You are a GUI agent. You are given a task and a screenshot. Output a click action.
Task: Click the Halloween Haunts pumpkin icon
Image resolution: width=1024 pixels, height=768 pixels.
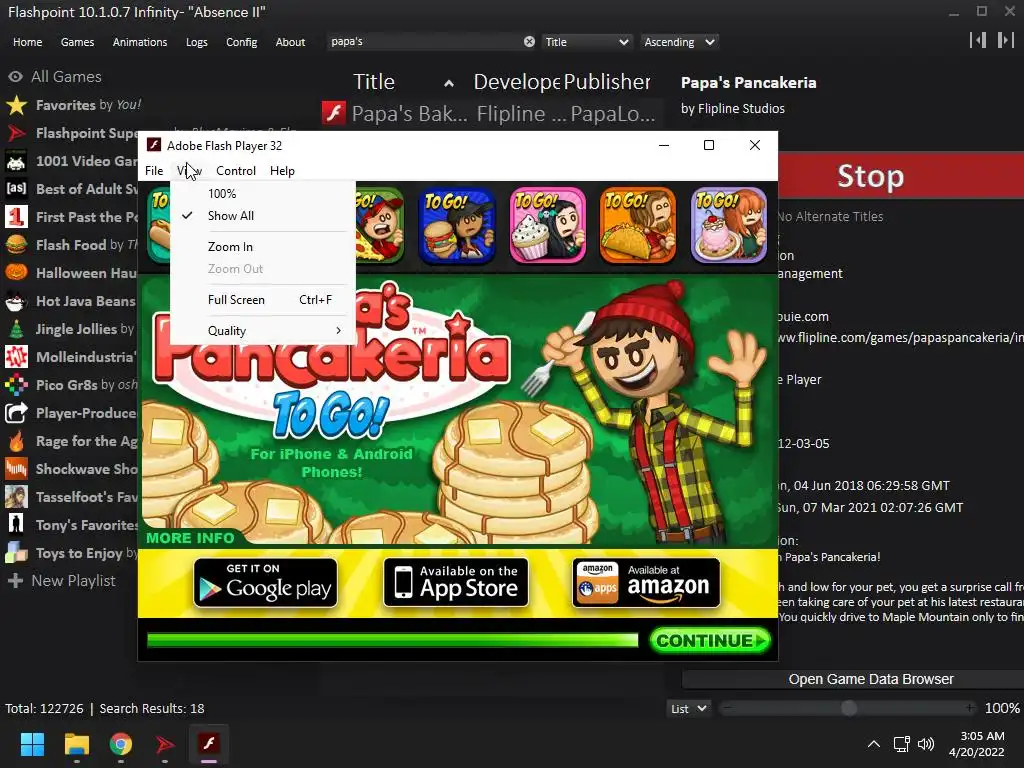coord(16,273)
